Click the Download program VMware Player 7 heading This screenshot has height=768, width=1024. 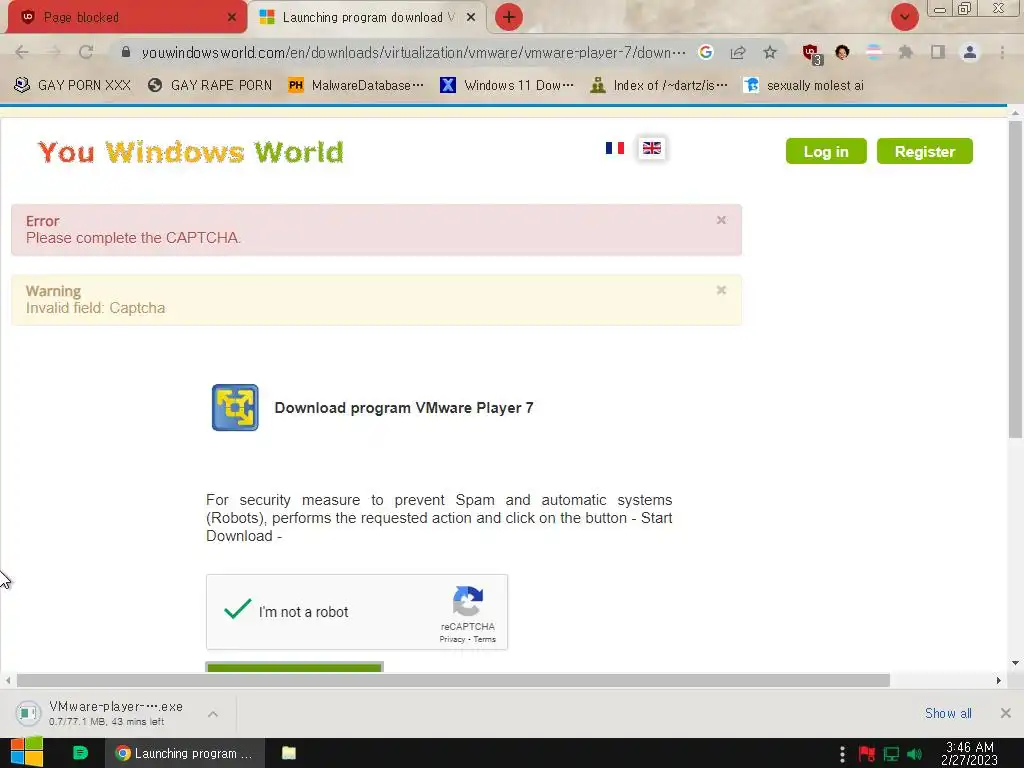pyautogui.click(x=404, y=408)
